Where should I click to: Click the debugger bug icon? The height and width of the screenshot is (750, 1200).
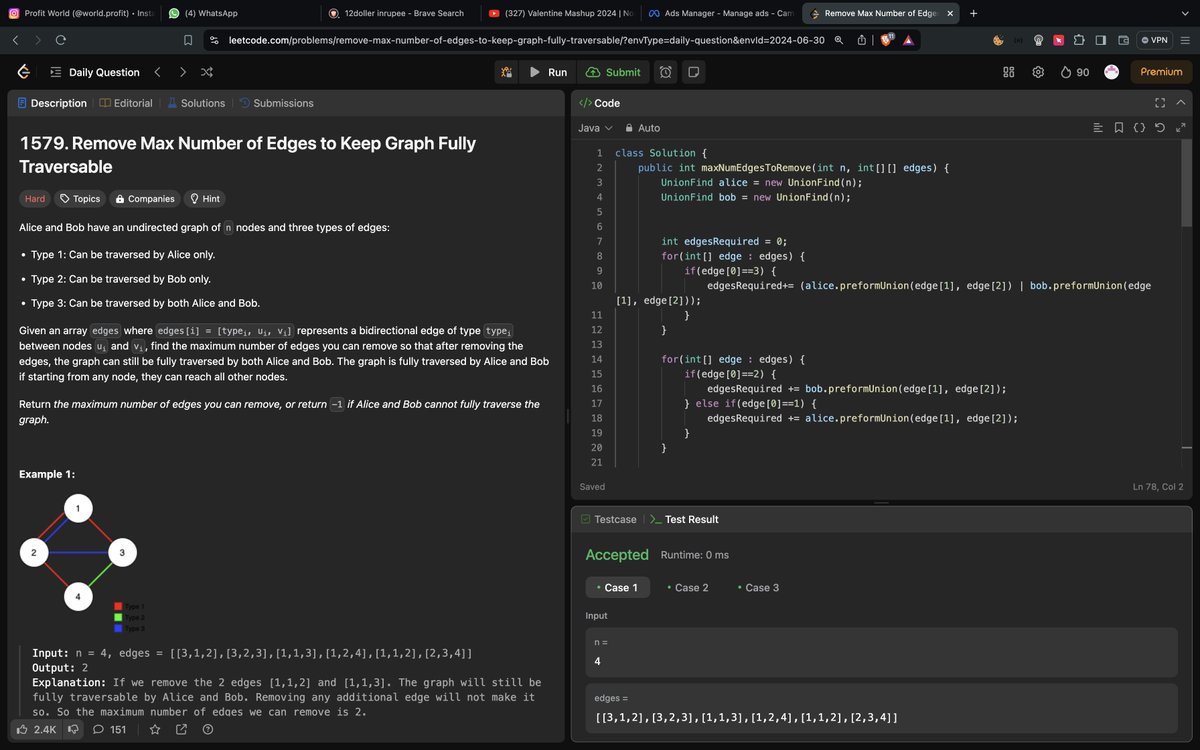click(507, 72)
